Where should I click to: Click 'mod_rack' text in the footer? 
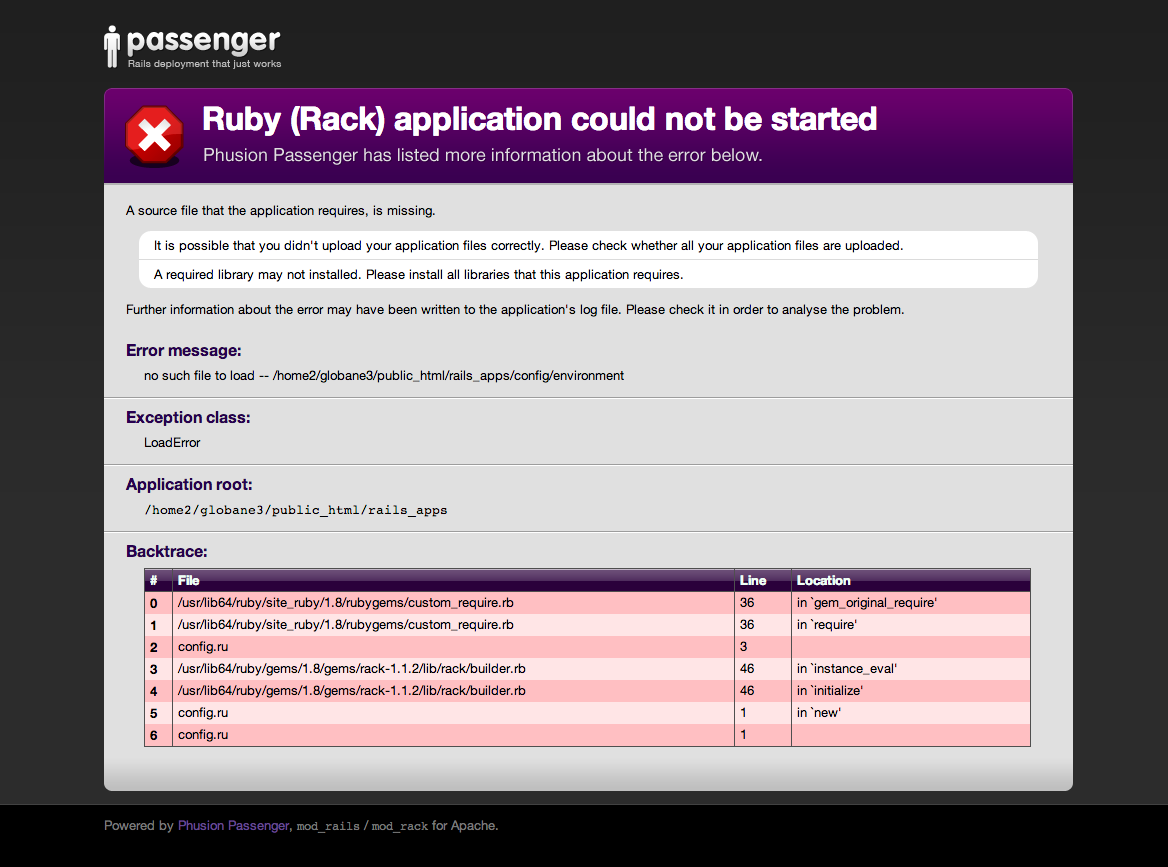click(x=399, y=826)
